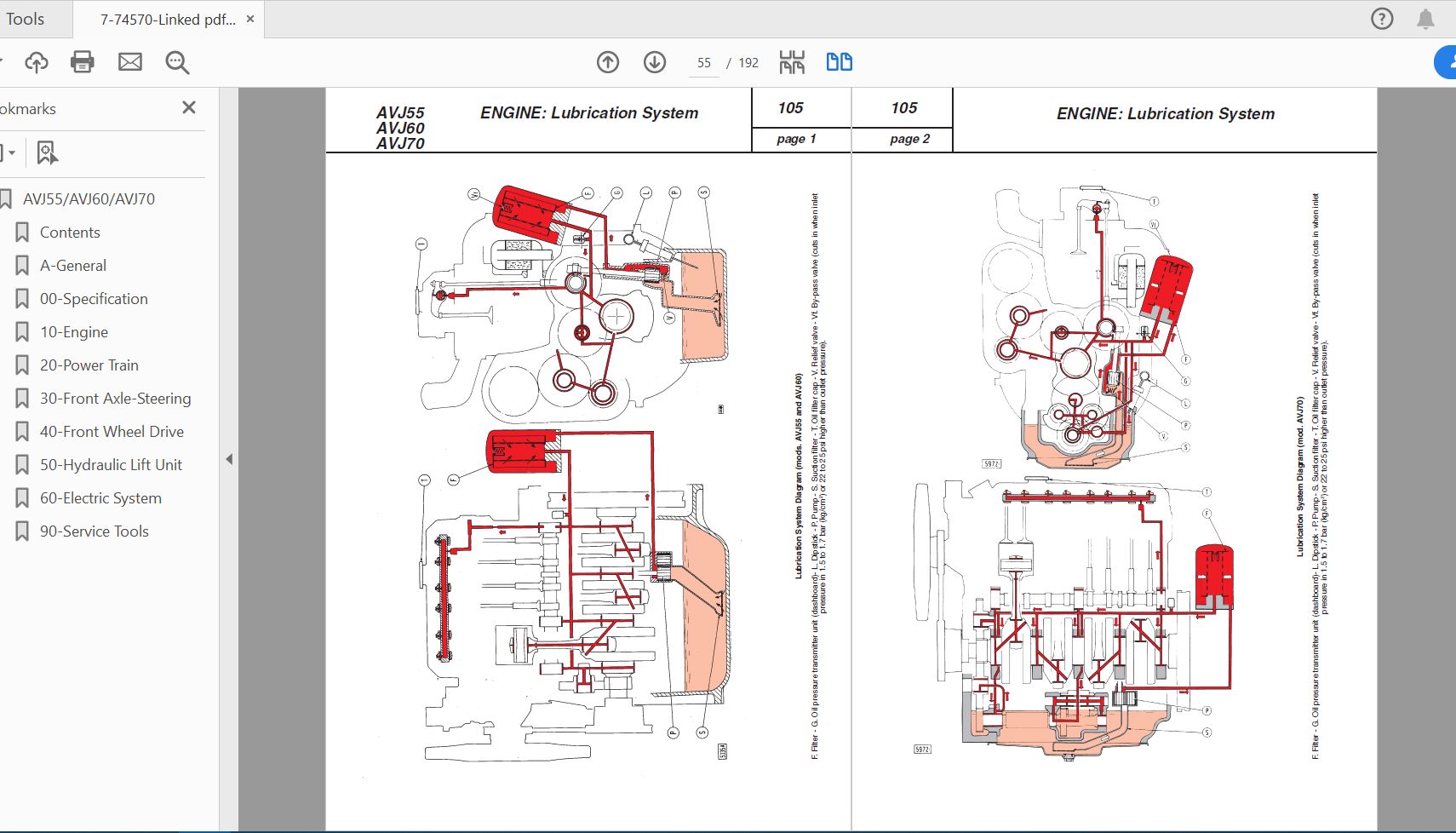Jump to A-General bookmark
This screenshot has width=1456, height=833.
click(73, 266)
